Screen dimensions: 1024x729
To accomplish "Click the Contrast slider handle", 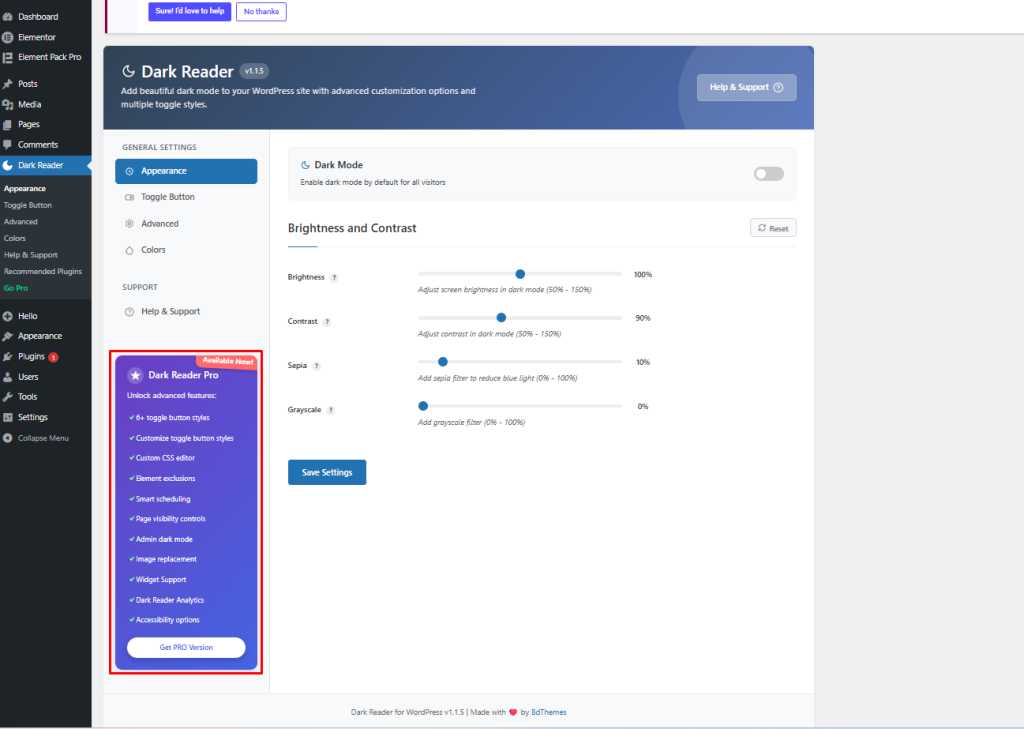I will coord(501,317).
